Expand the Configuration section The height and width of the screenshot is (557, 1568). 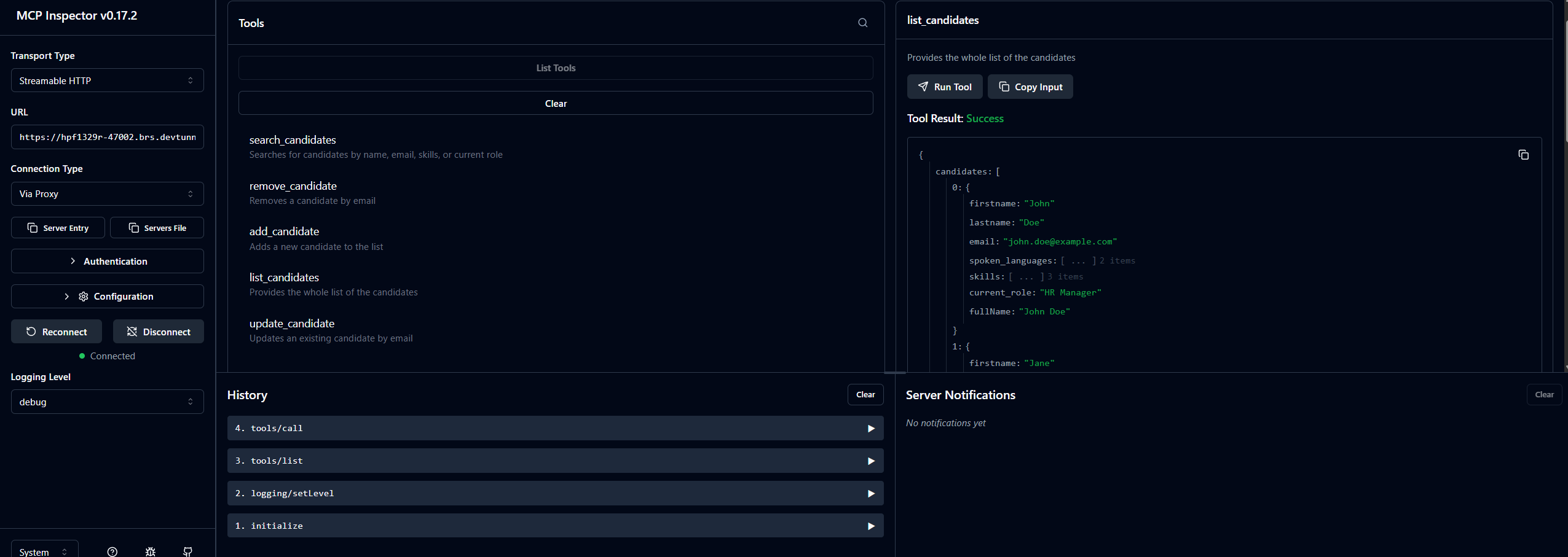pyautogui.click(x=107, y=296)
